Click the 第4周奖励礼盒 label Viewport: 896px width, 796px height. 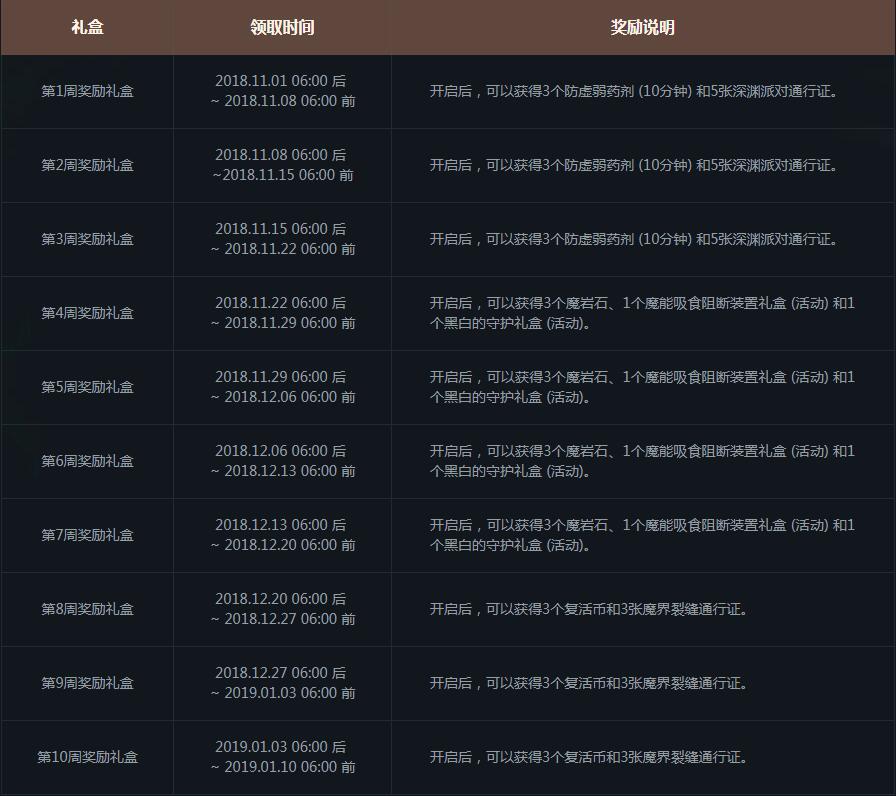pyautogui.click(x=87, y=313)
